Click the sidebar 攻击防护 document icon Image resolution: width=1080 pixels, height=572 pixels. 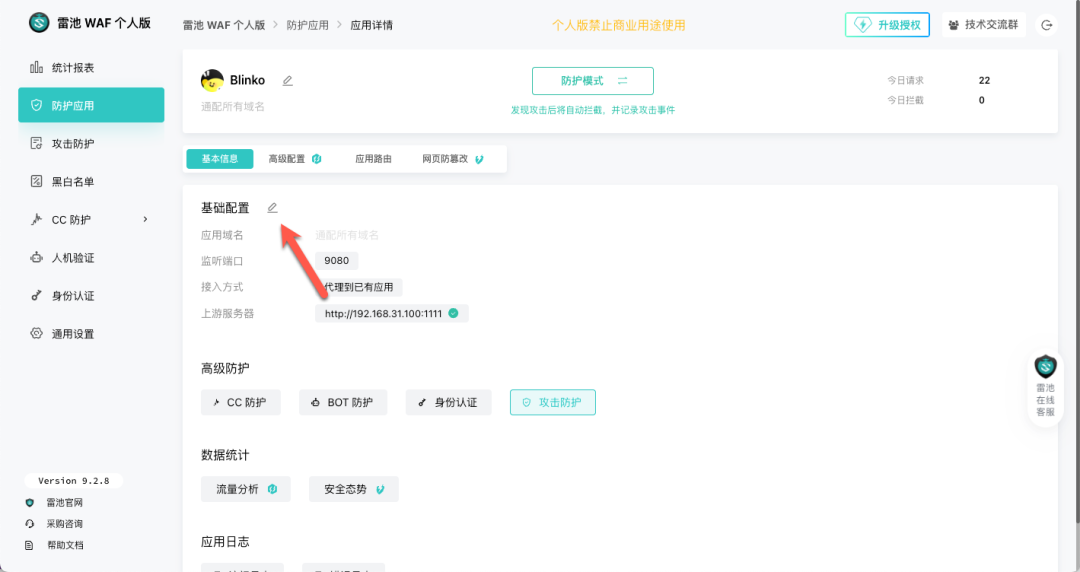click(x=37, y=143)
